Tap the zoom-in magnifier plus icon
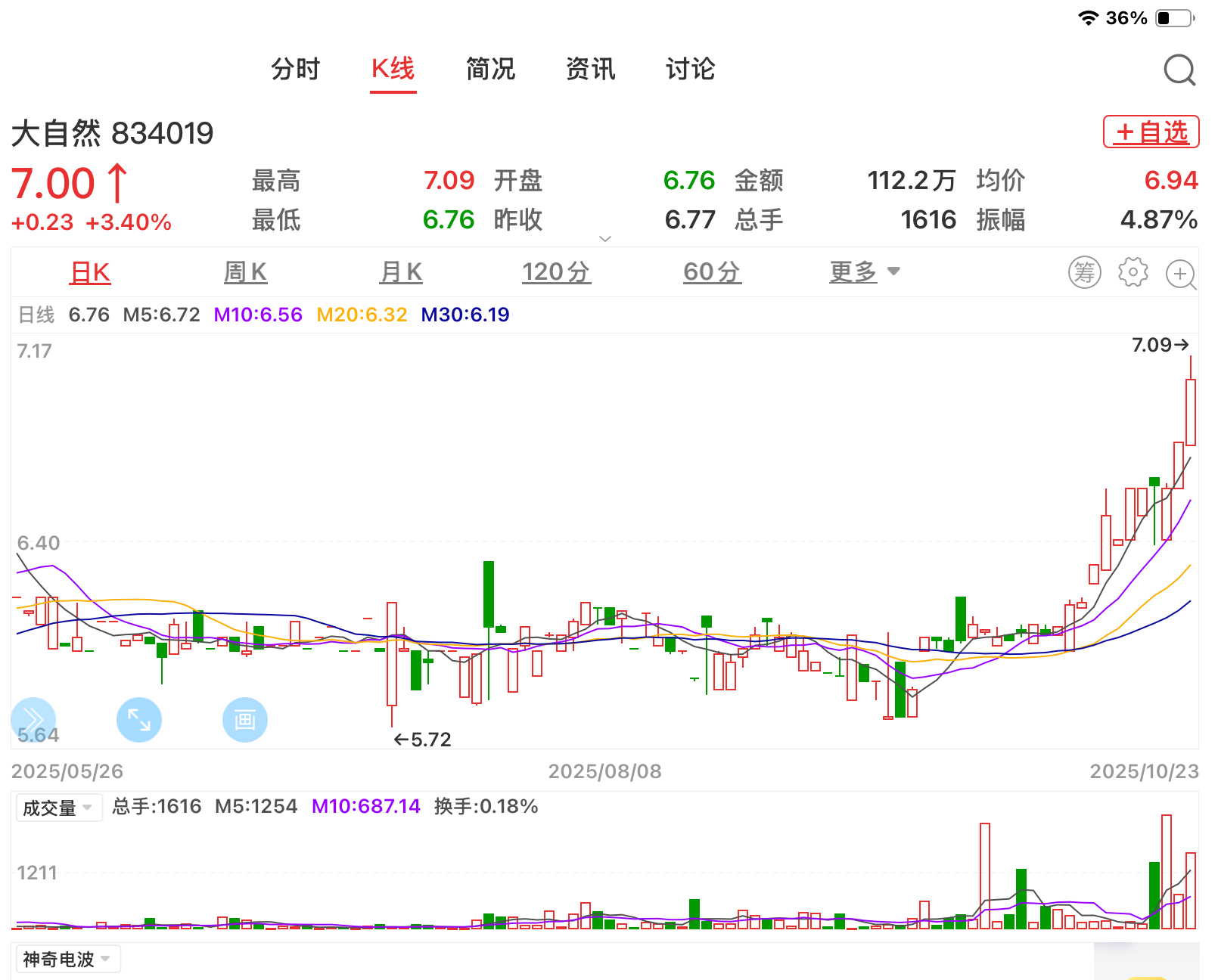 (x=1181, y=274)
